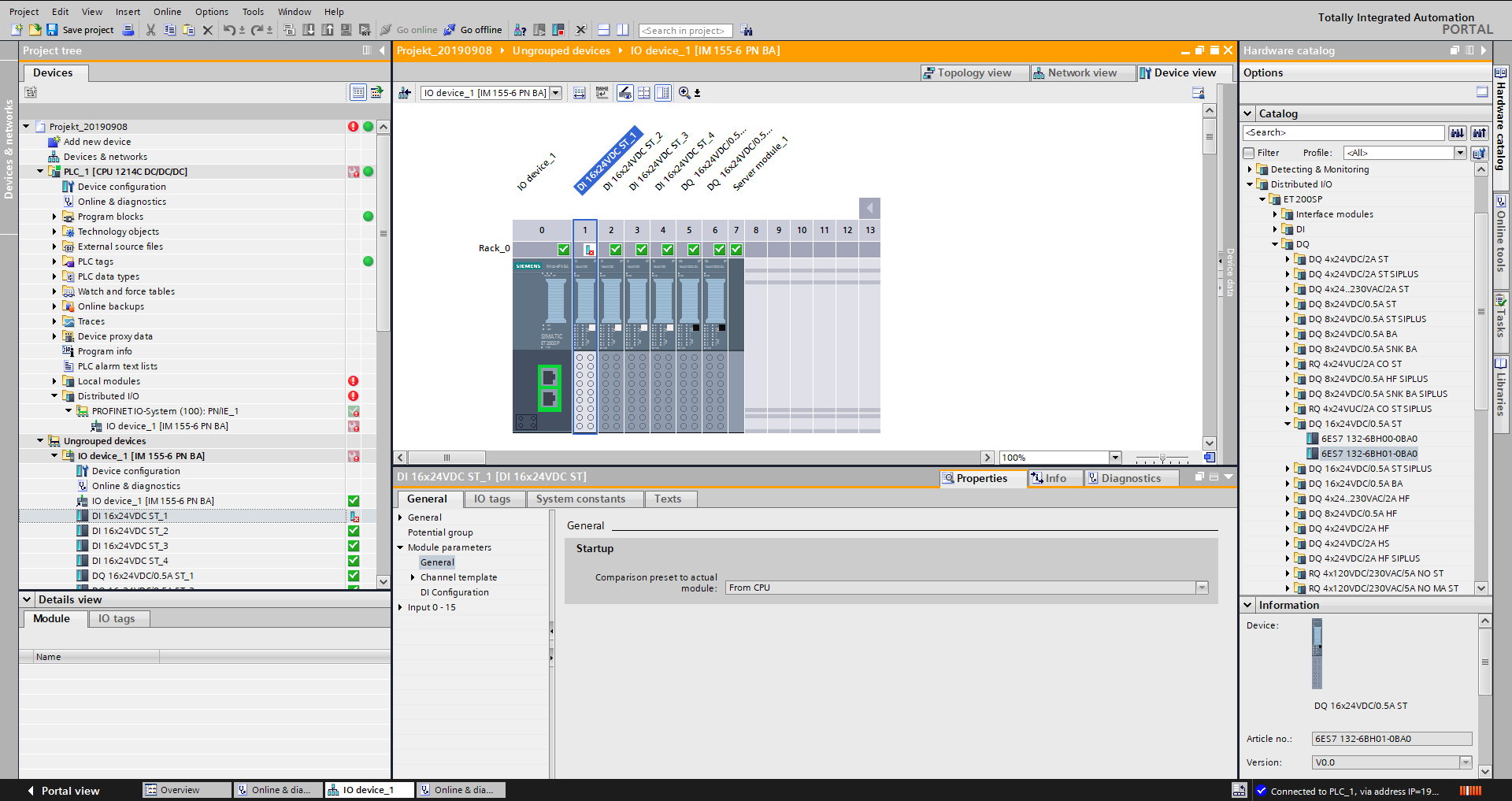Image resolution: width=1512 pixels, height=801 pixels.
Task: Click the show address labels icon
Action: (x=625, y=93)
